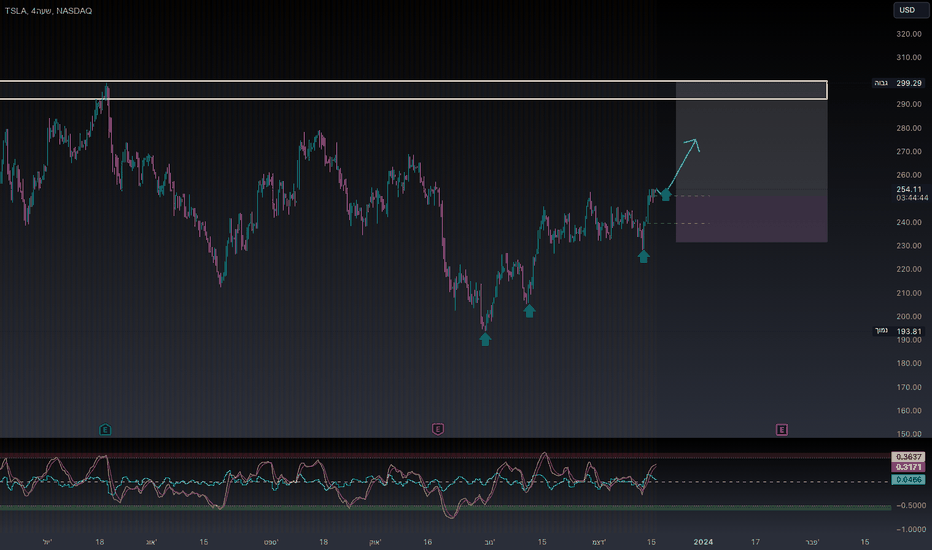Select the up-arrow marker at the 193.81 low
This screenshot has height=550, width=932.
(x=485, y=339)
